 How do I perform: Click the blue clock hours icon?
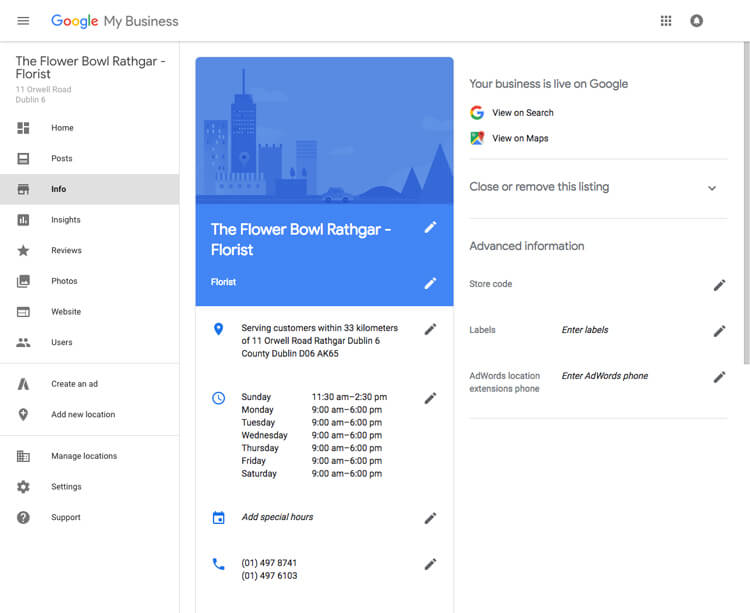pyautogui.click(x=219, y=398)
